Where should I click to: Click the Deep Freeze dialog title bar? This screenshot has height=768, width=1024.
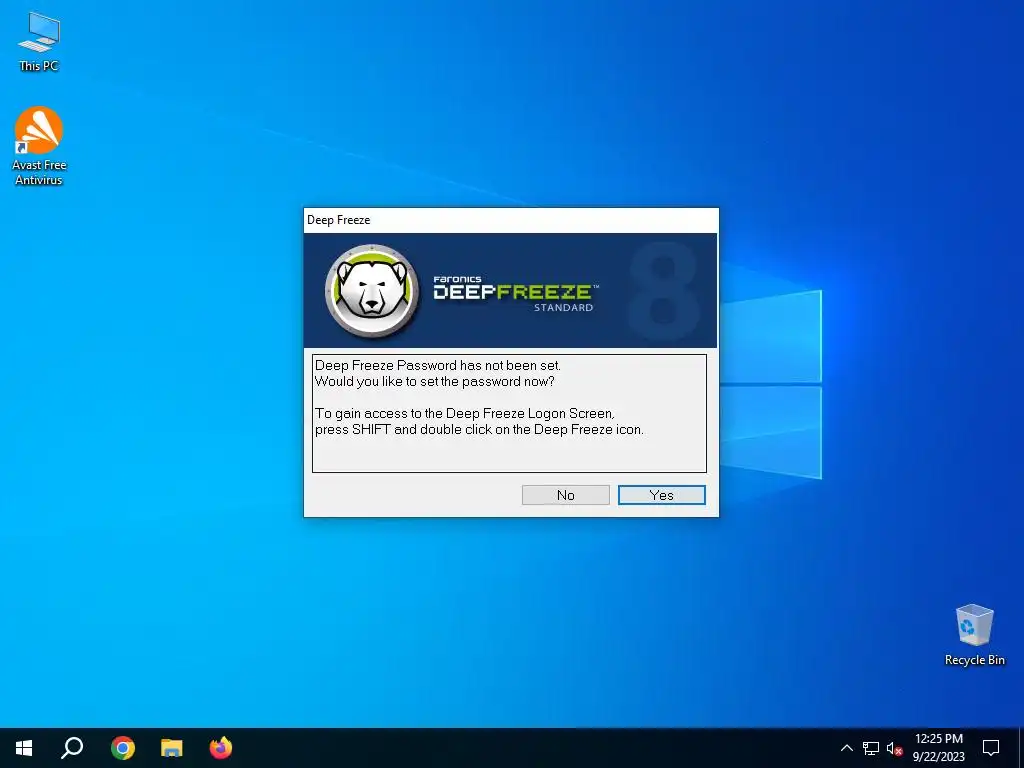(x=511, y=220)
